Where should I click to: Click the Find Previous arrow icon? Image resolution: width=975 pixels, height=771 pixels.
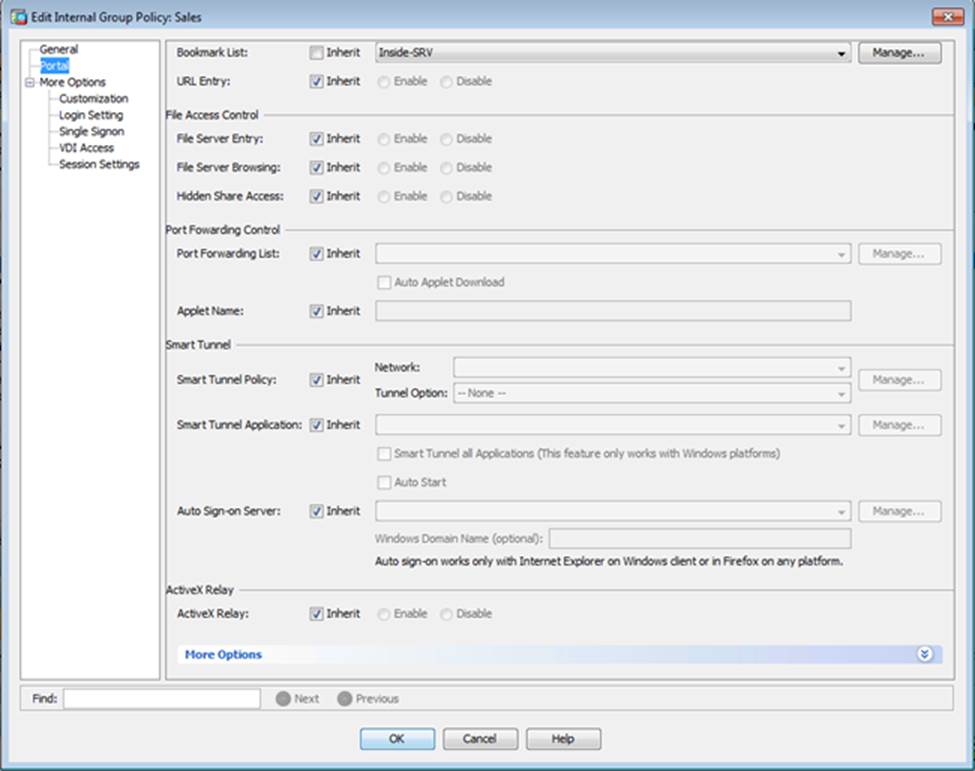344,699
